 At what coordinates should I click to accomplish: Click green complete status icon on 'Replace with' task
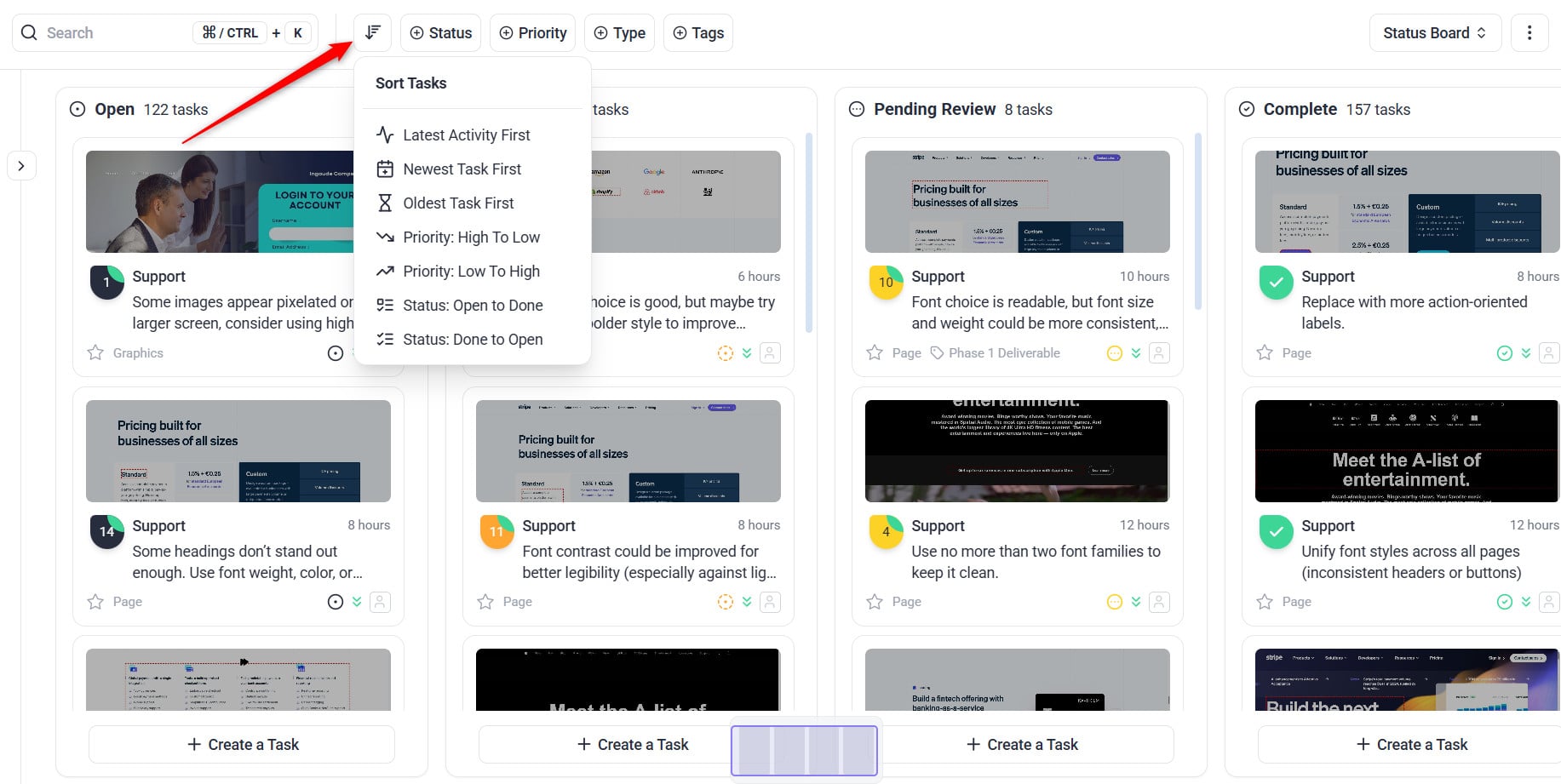pos(1504,353)
